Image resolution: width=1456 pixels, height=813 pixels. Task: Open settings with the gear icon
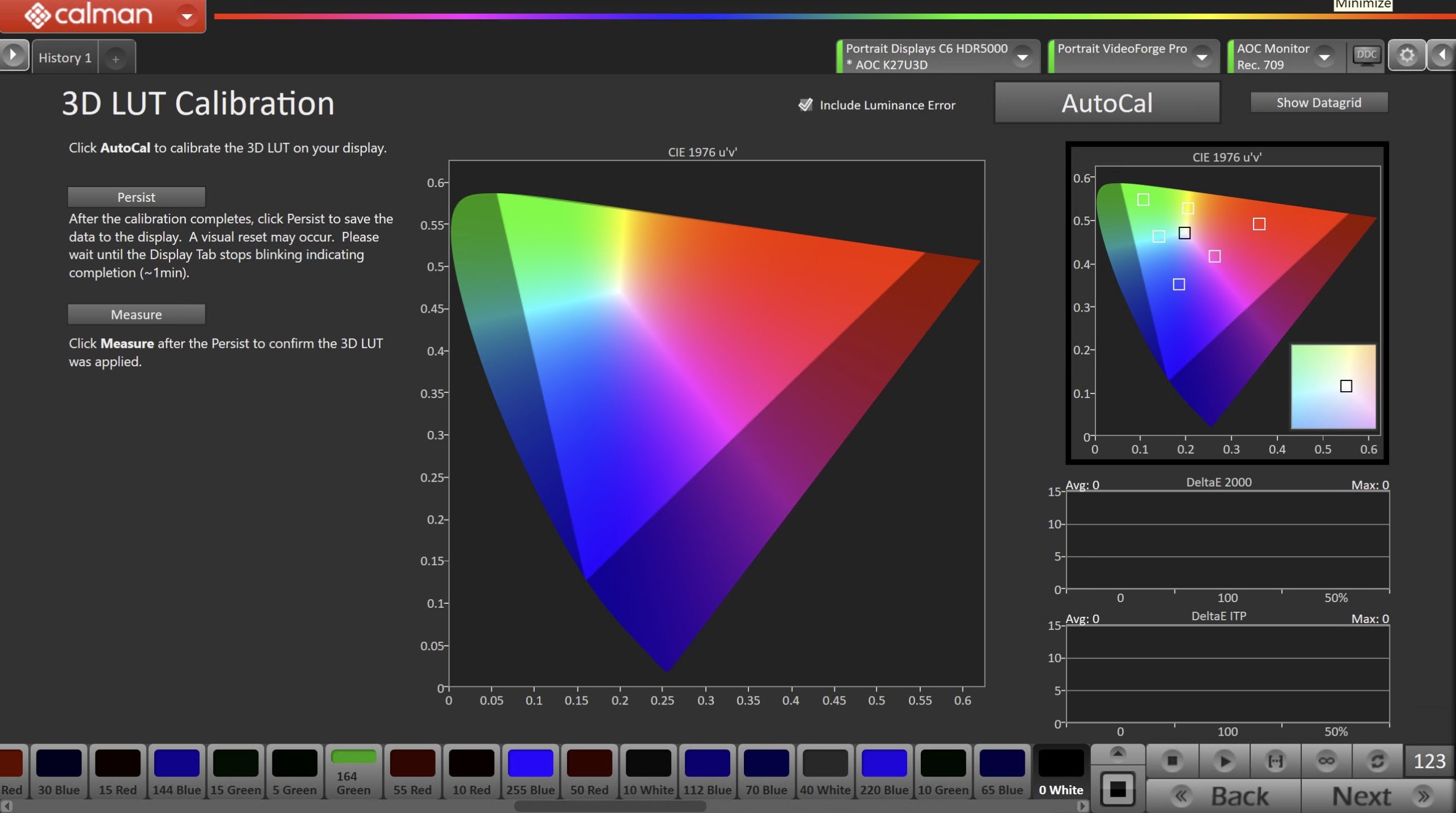click(x=1407, y=55)
